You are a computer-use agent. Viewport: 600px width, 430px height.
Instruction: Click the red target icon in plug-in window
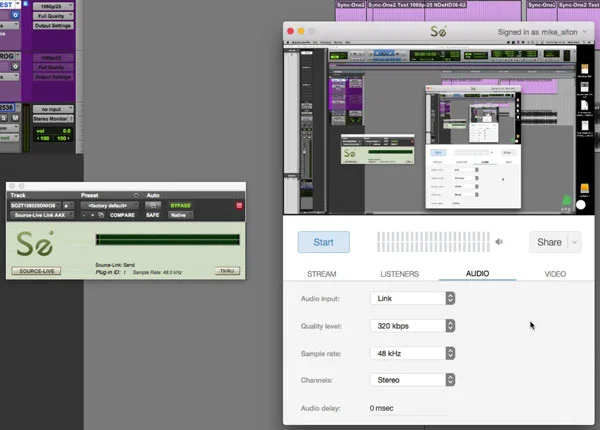[x=239, y=205]
